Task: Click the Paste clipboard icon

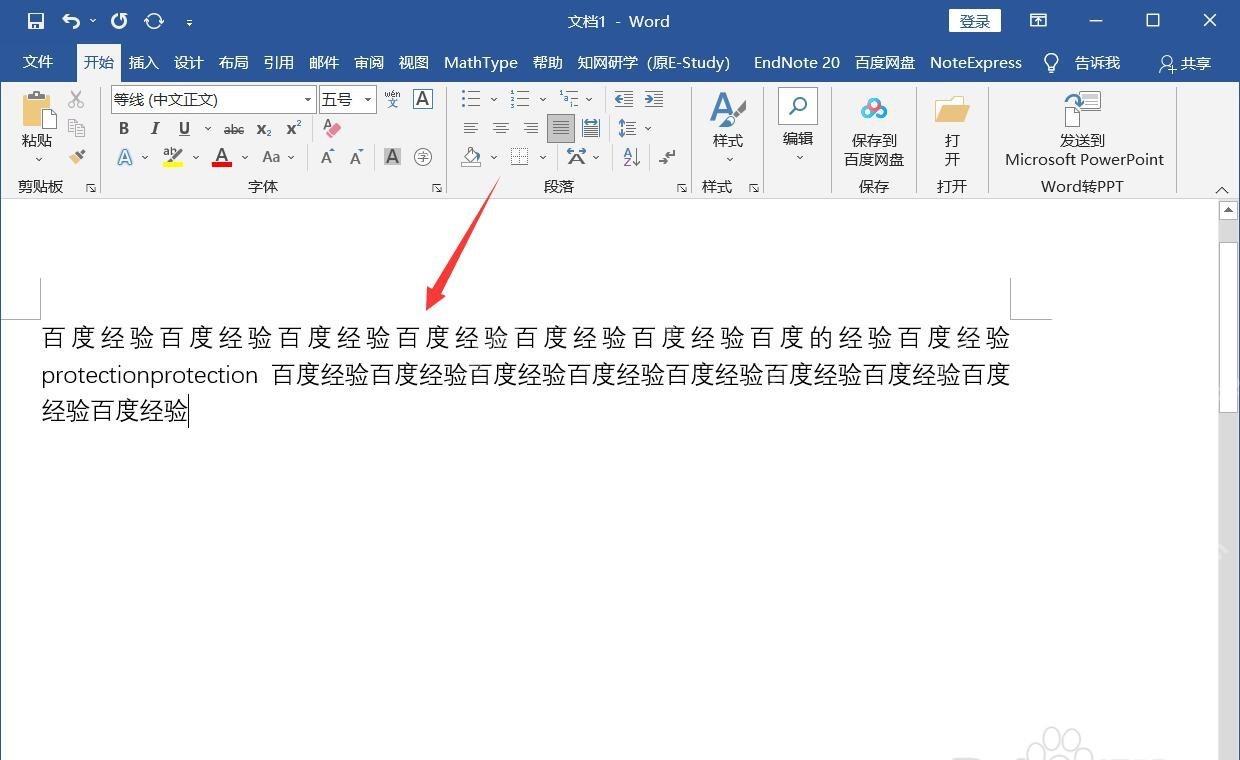Action: [37, 110]
